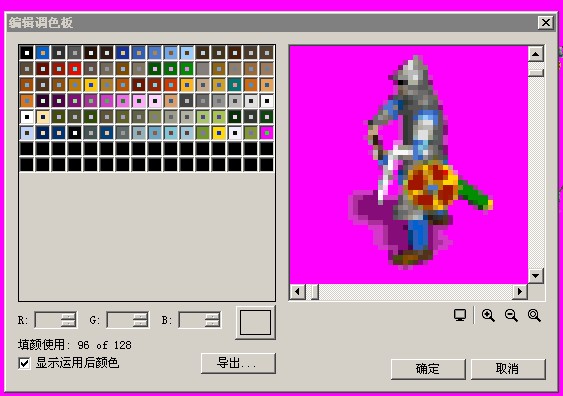Cancel with the 取消 button
This screenshot has width=563, height=396.
coord(508,369)
